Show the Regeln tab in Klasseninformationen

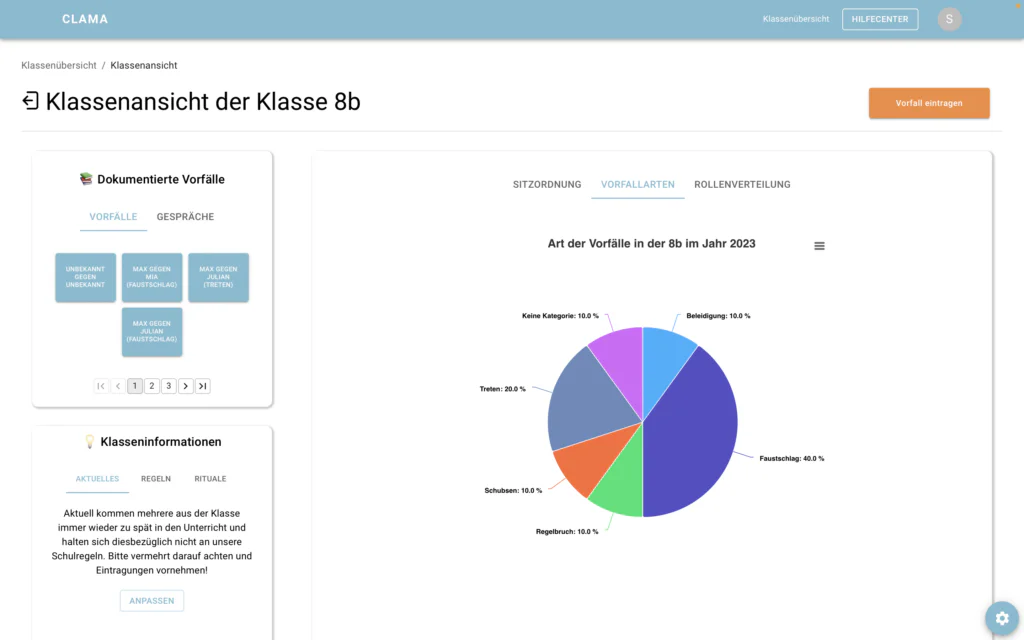point(155,479)
